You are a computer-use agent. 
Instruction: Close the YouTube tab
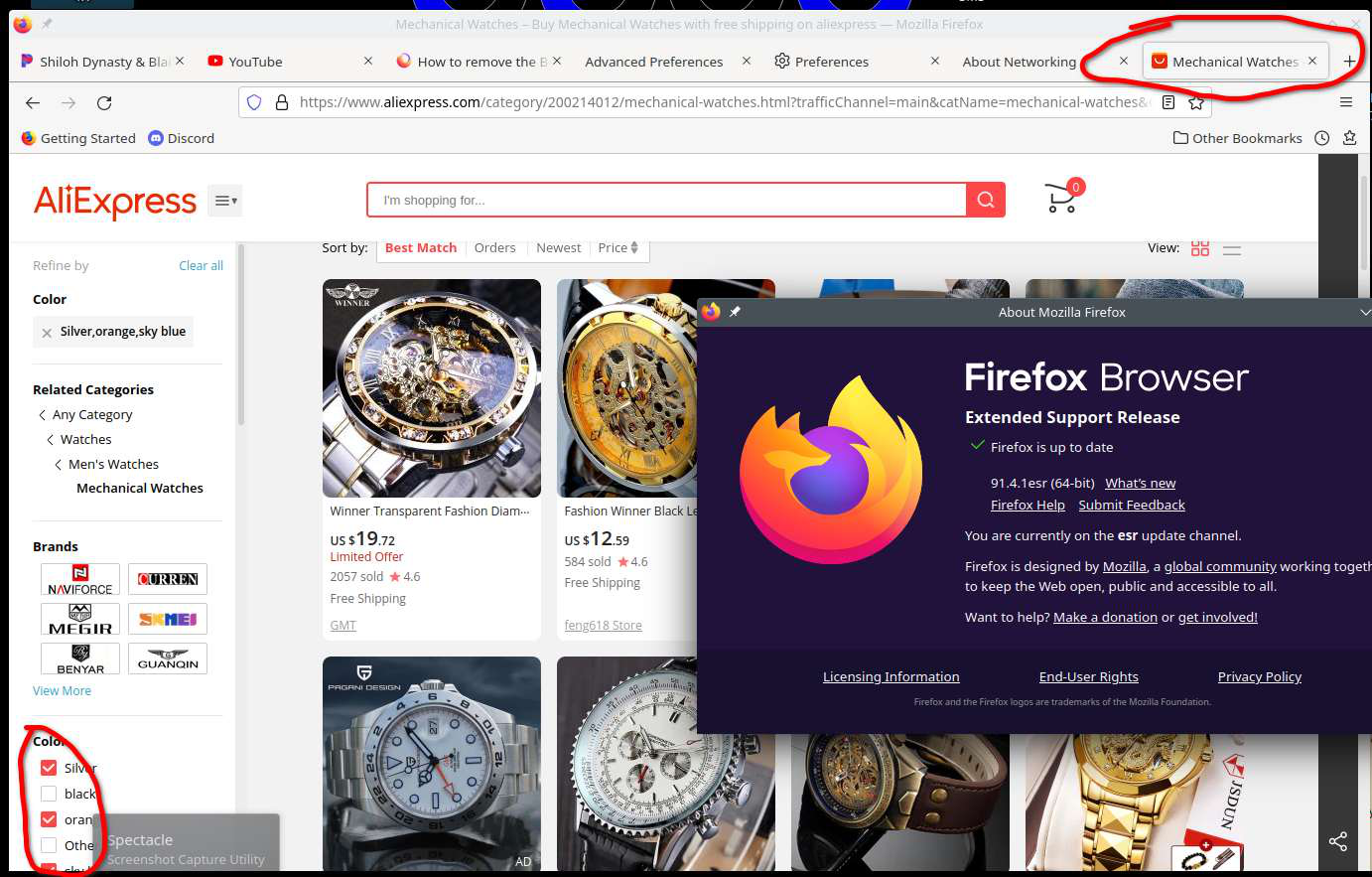click(368, 61)
